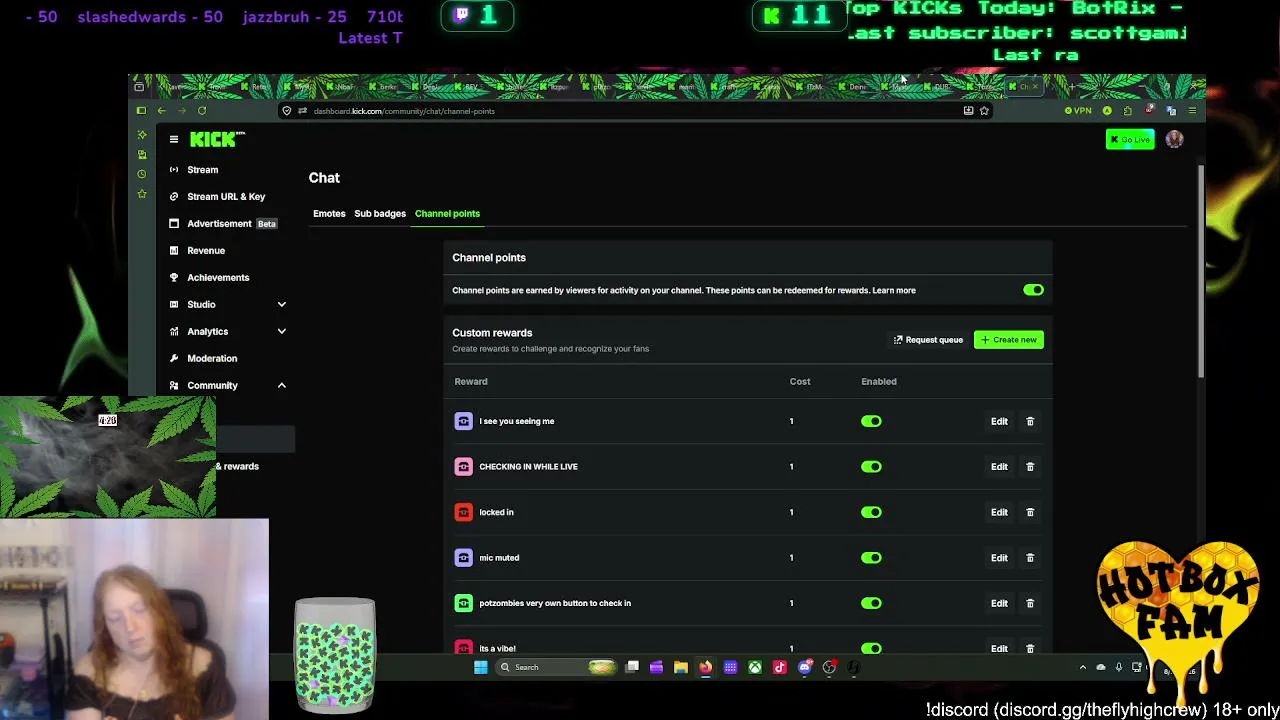
Task: Click the Analytics chart icon
Action: 174,332
